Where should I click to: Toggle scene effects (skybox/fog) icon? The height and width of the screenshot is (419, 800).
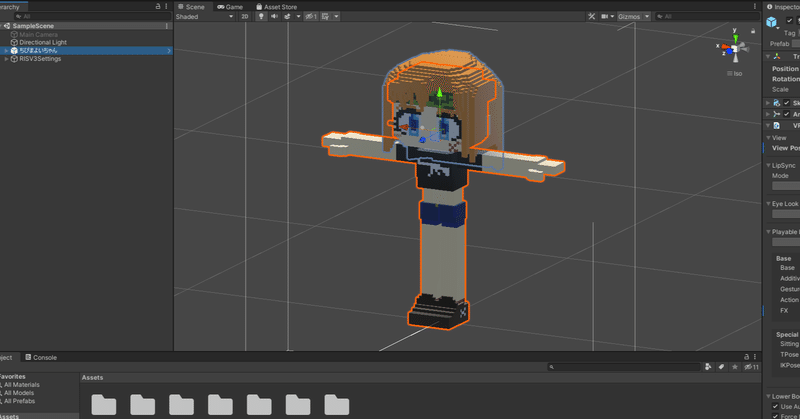[x=287, y=16]
